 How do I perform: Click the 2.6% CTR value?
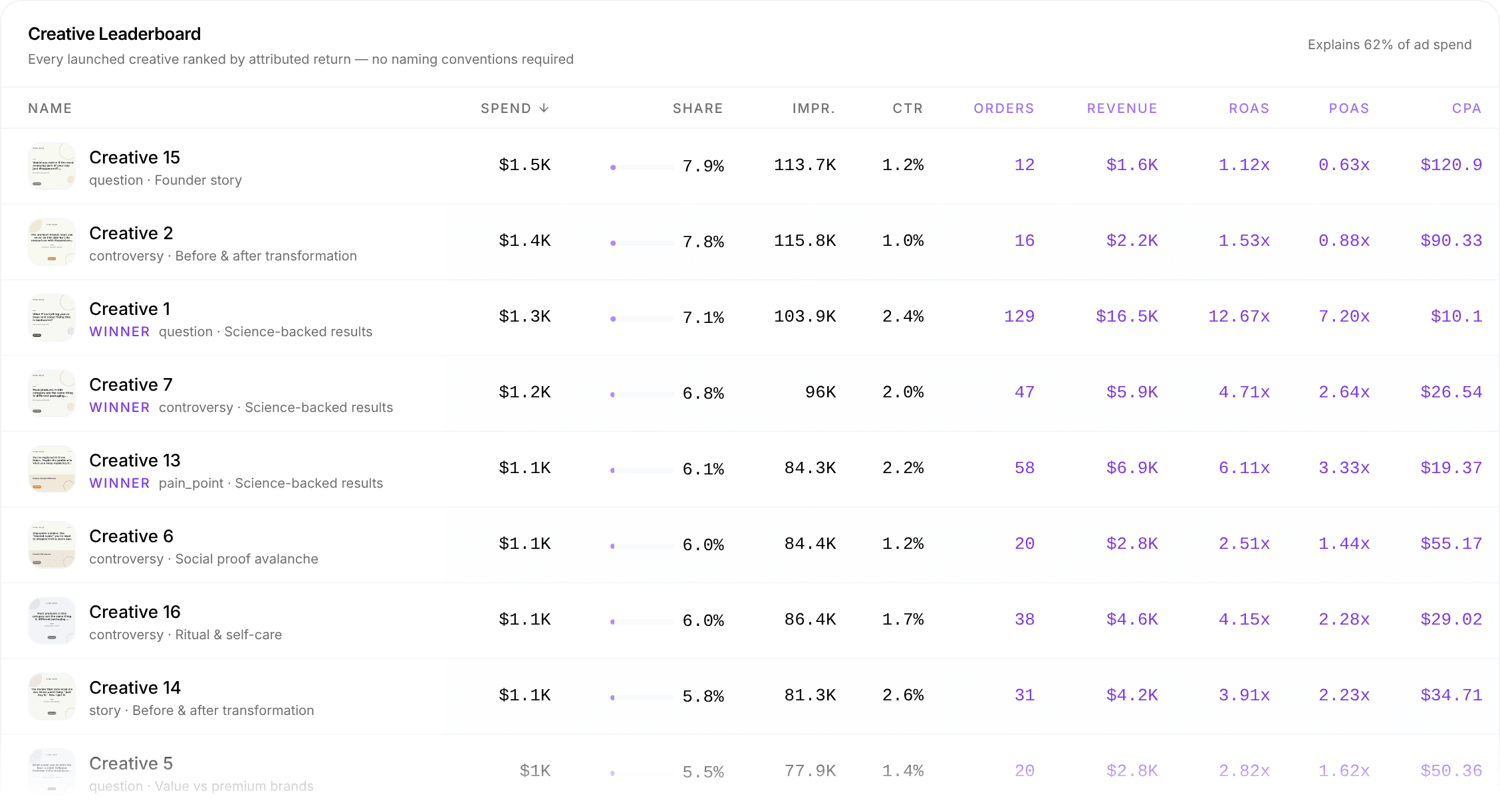tap(903, 695)
